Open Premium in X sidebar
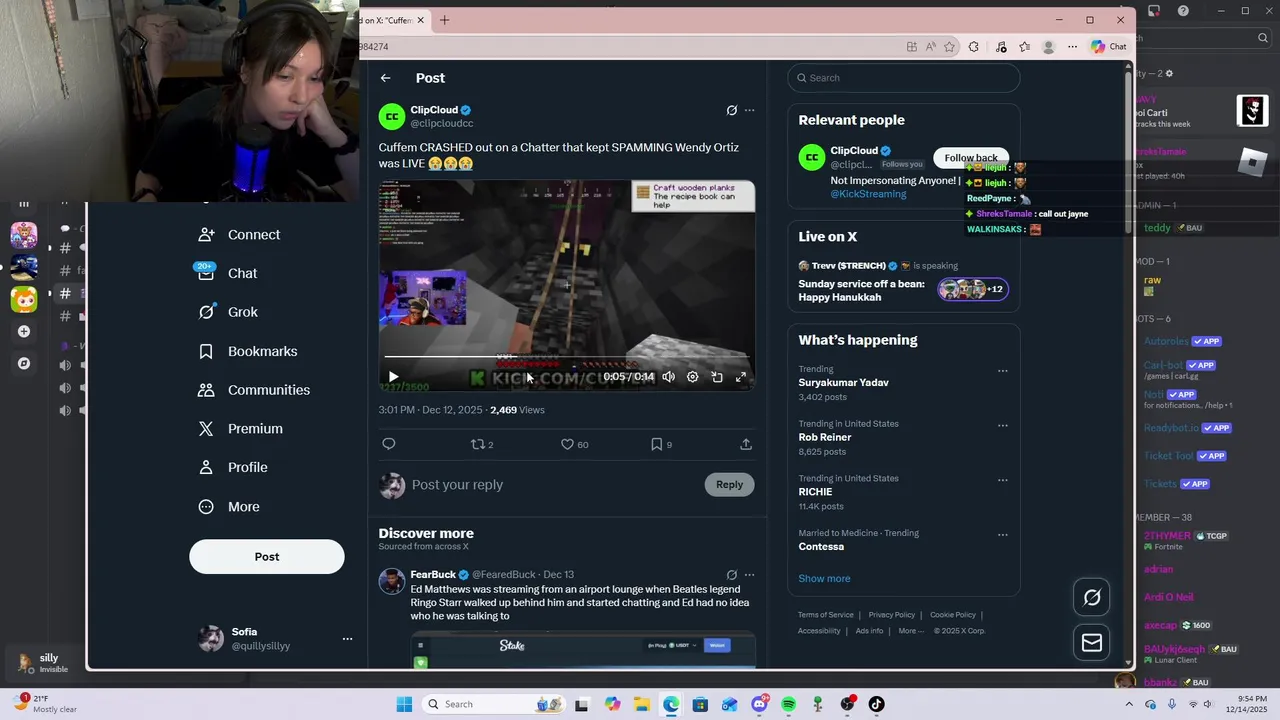 240,429
